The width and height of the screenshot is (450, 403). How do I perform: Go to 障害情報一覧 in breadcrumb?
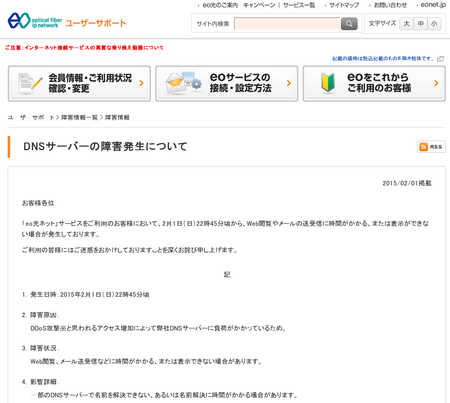pos(79,117)
